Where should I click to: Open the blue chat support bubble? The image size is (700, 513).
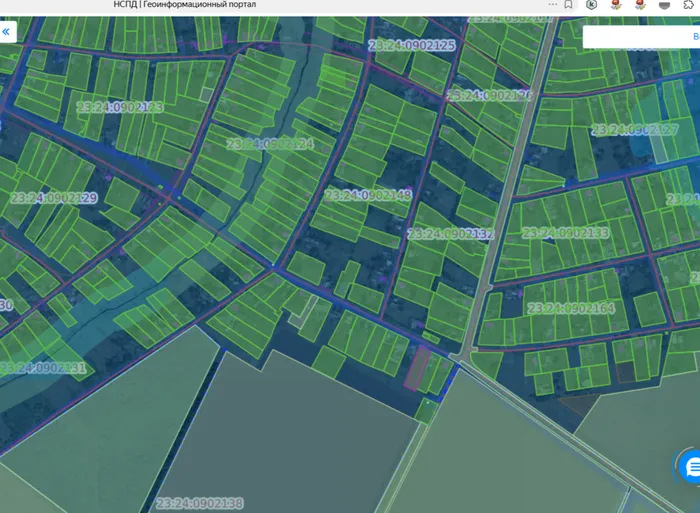pos(688,467)
